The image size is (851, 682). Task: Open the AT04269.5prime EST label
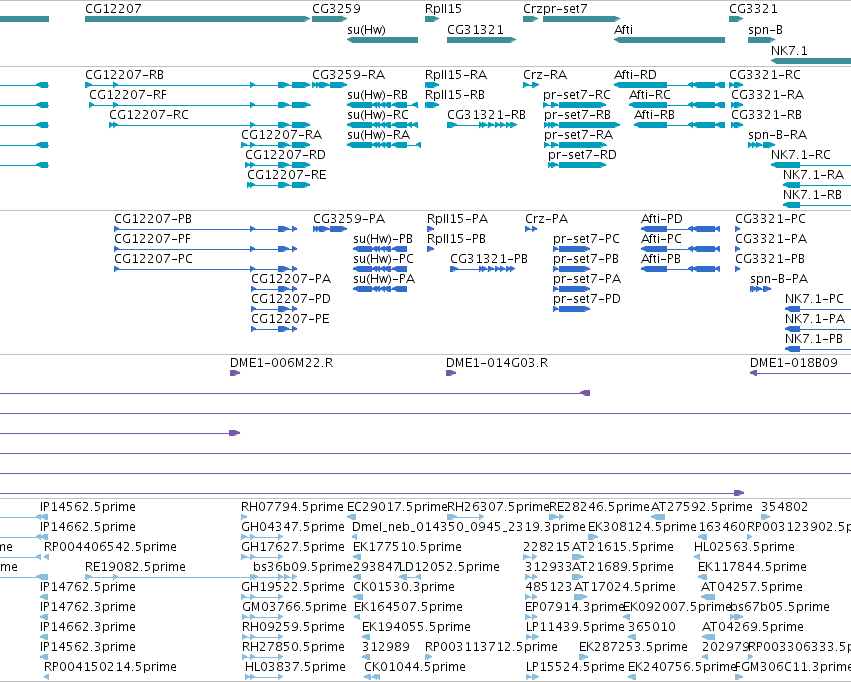coord(753,627)
